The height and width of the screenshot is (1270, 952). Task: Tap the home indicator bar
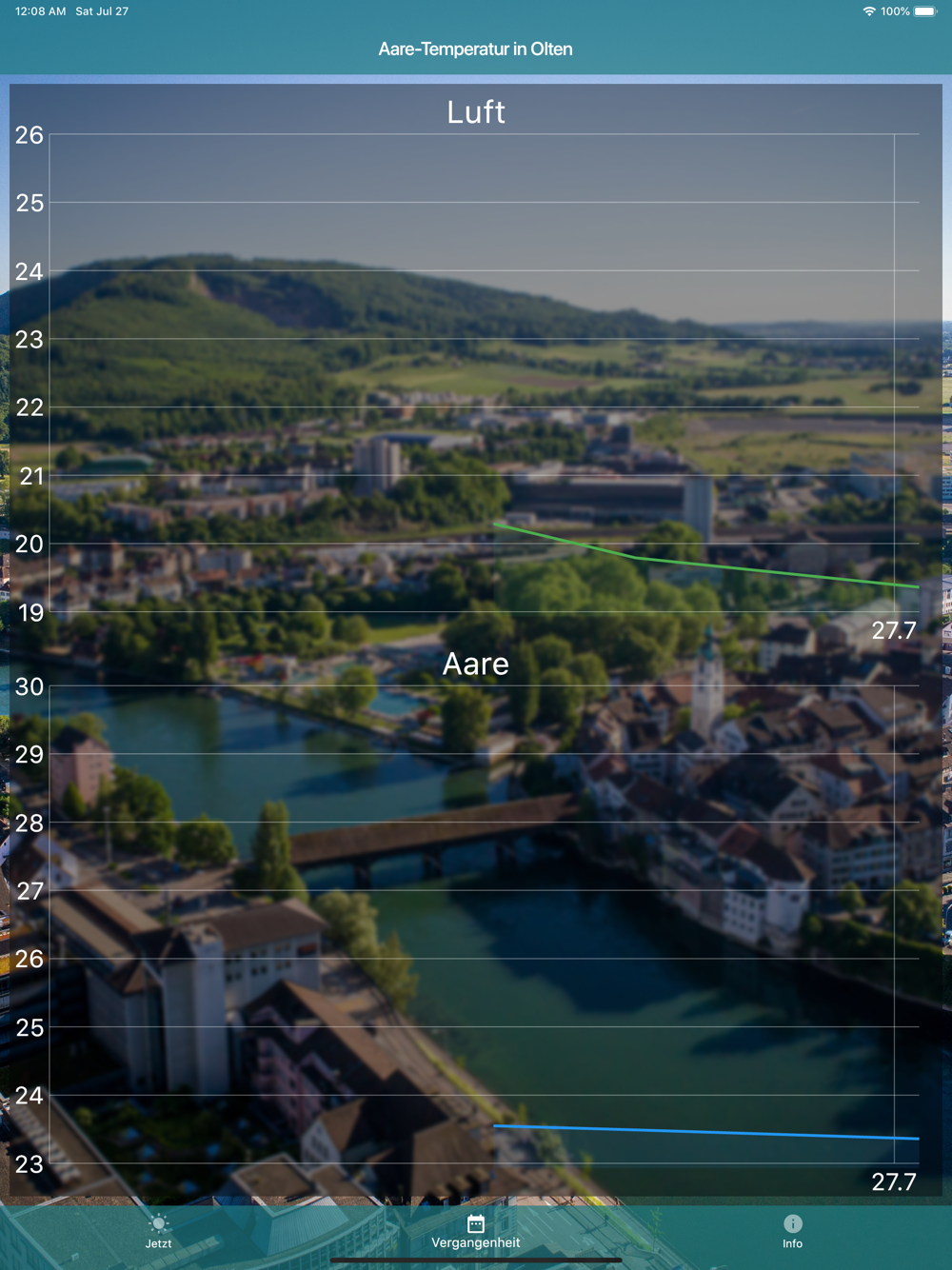tap(476, 1260)
